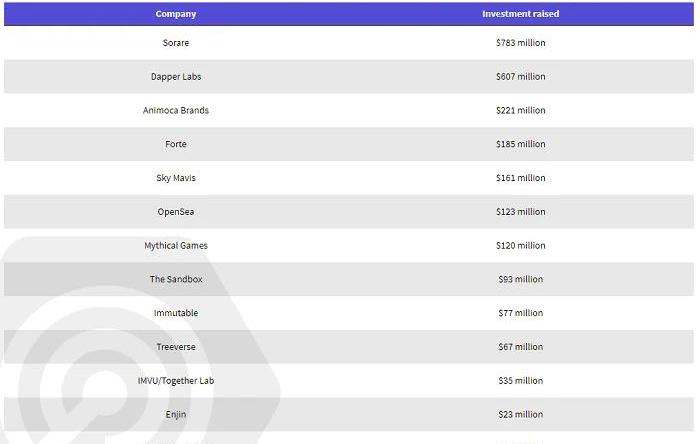Select the $23 million Enjin value
Image resolution: width=700 pixels, height=444 pixels.
point(520,415)
